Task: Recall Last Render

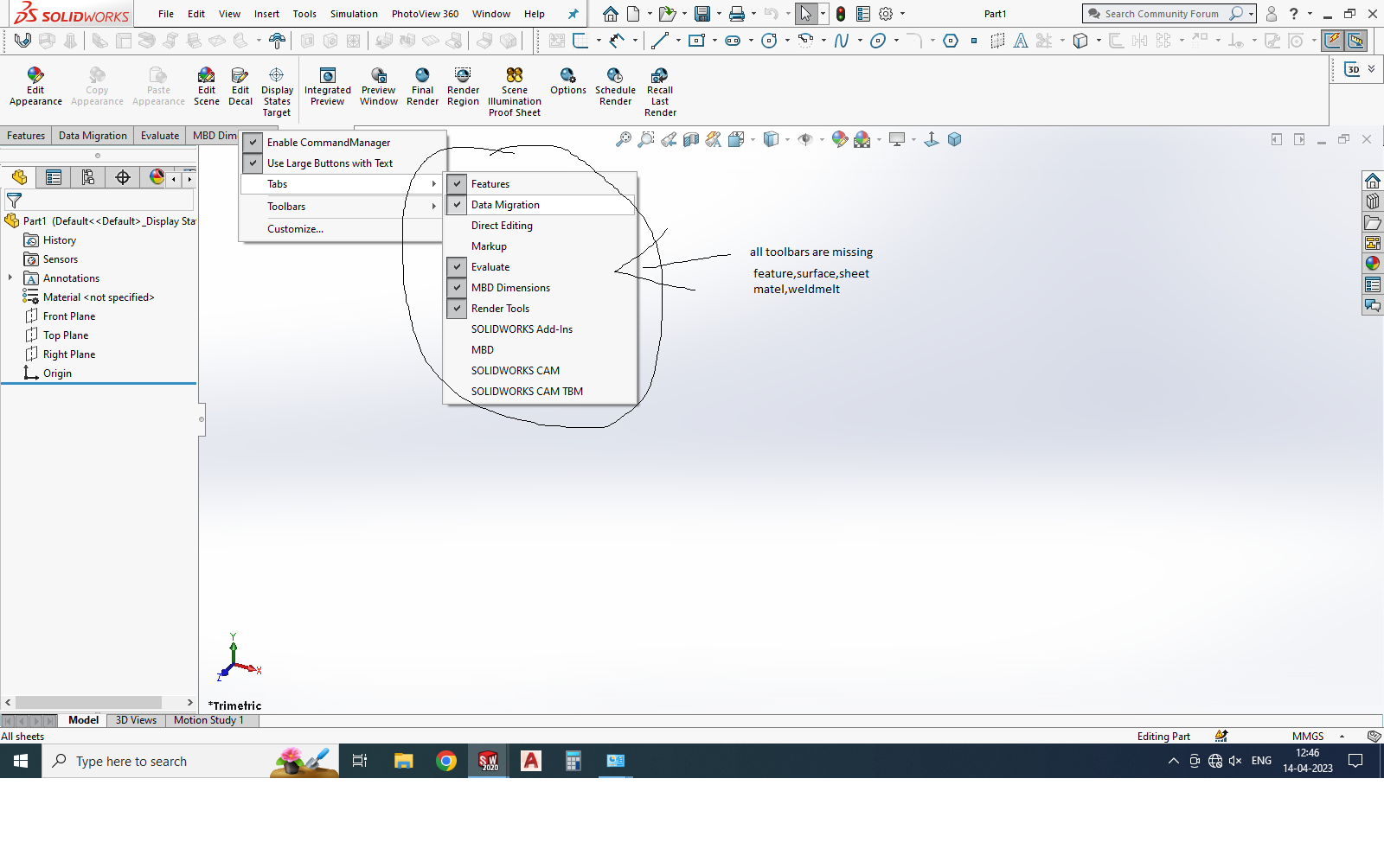Action: (660, 92)
